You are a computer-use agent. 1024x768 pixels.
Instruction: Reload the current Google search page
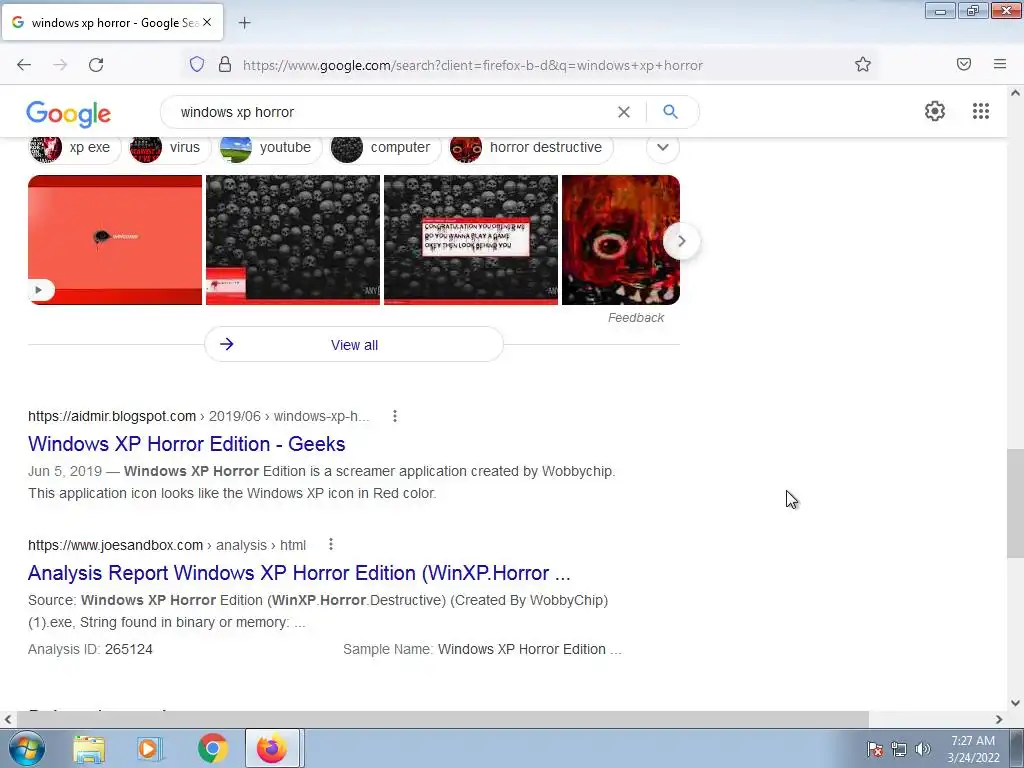[96, 65]
